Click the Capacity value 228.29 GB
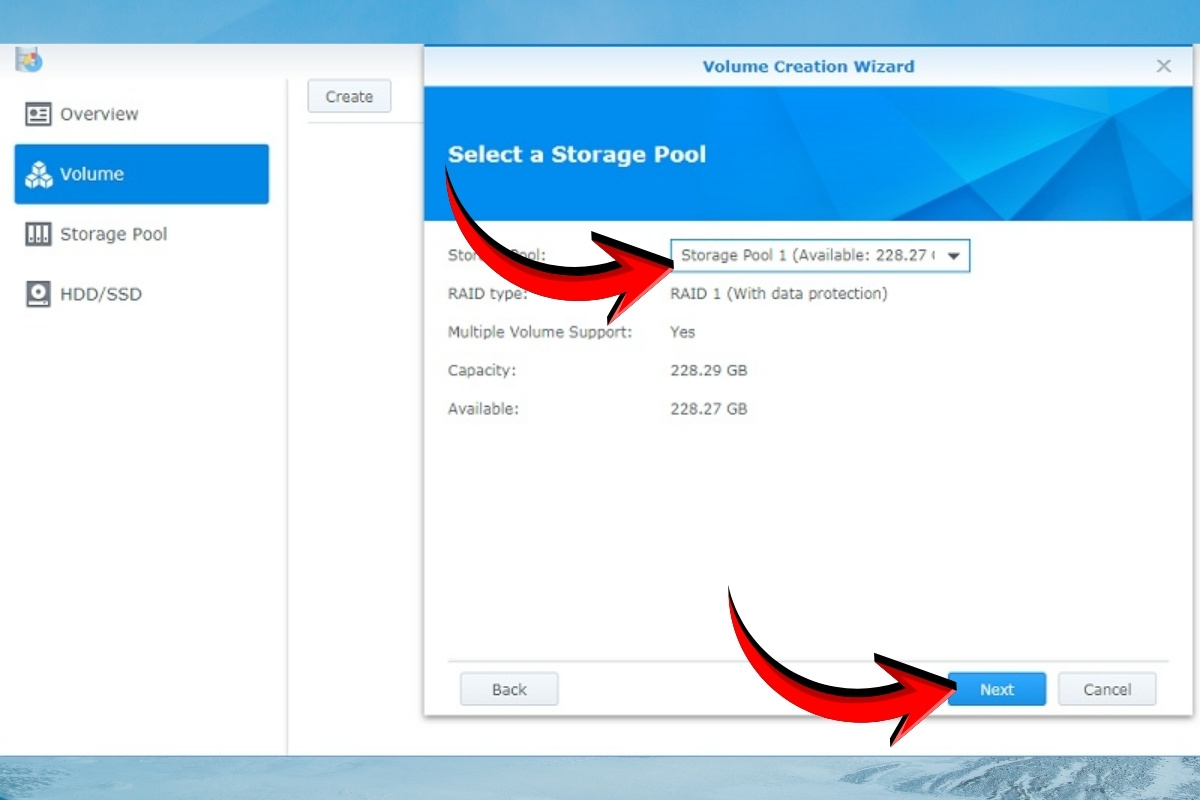Image resolution: width=1200 pixels, height=800 pixels. 708,370
